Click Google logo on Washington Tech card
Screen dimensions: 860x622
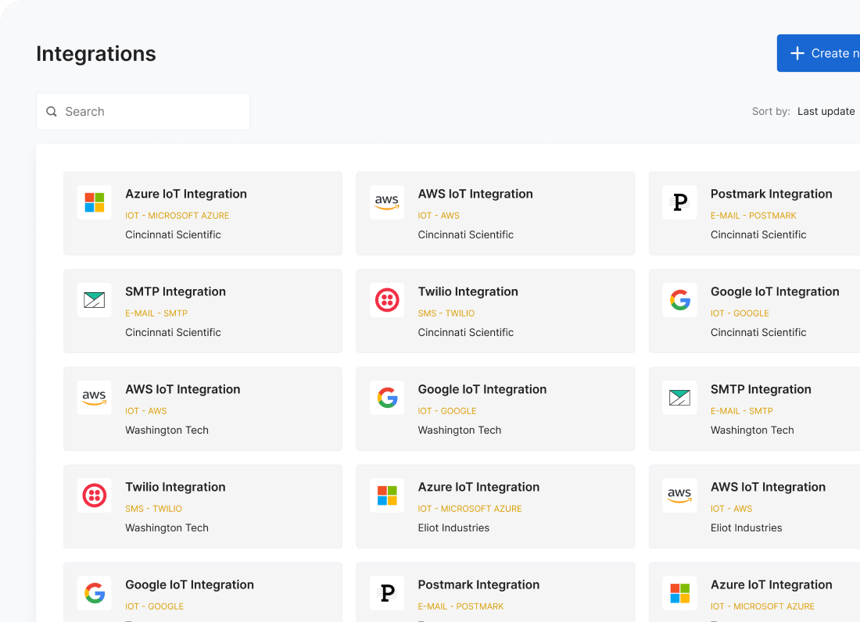point(387,398)
